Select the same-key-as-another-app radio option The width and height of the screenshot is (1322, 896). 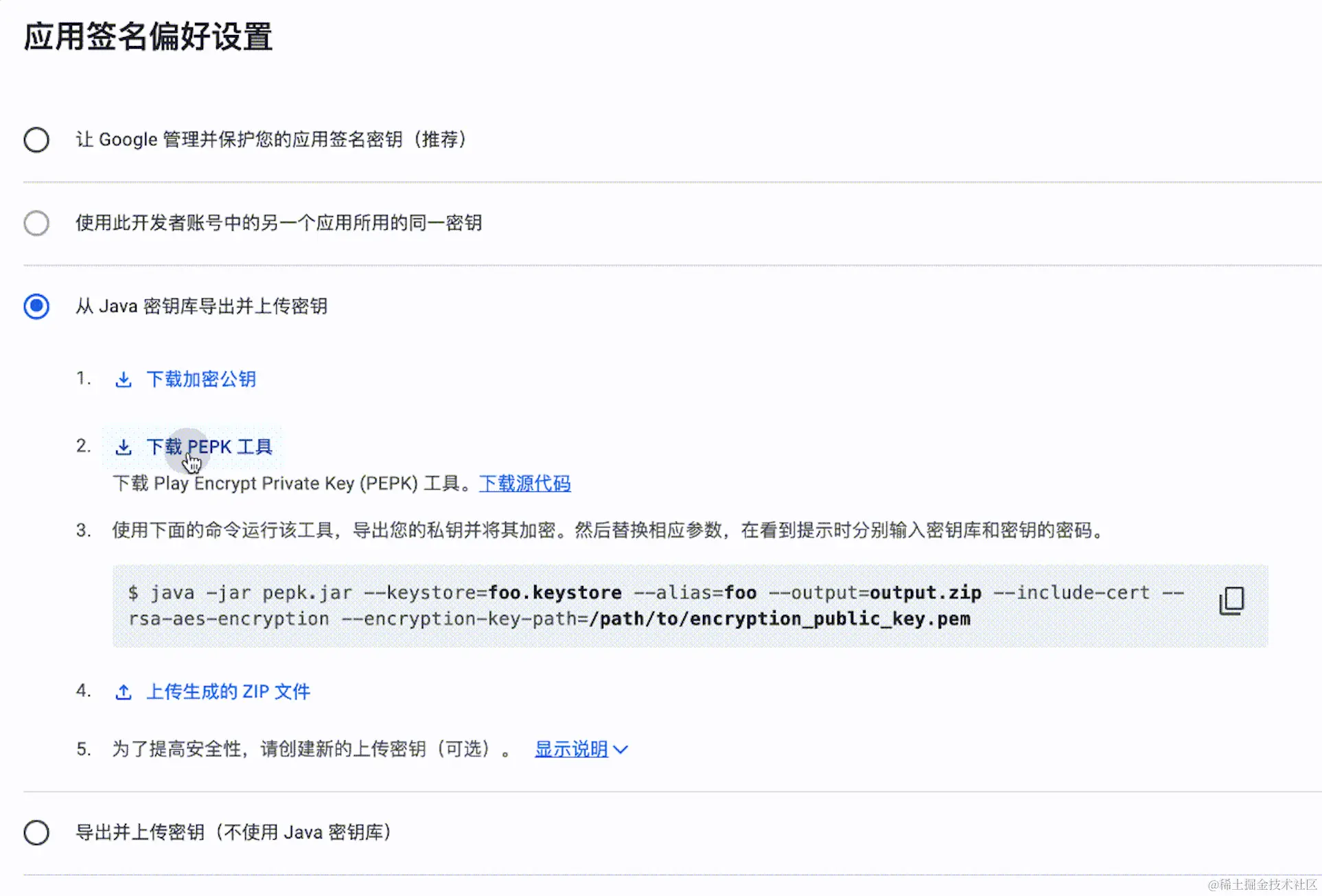click(x=36, y=223)
